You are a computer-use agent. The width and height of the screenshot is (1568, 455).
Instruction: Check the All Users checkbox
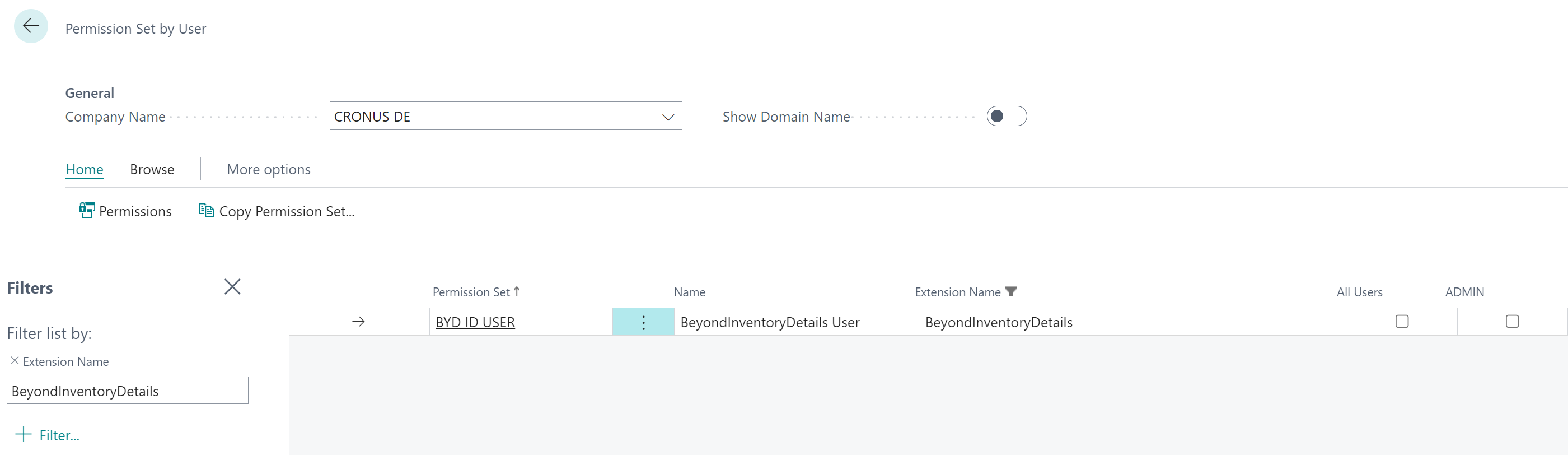pos(1401,322)
